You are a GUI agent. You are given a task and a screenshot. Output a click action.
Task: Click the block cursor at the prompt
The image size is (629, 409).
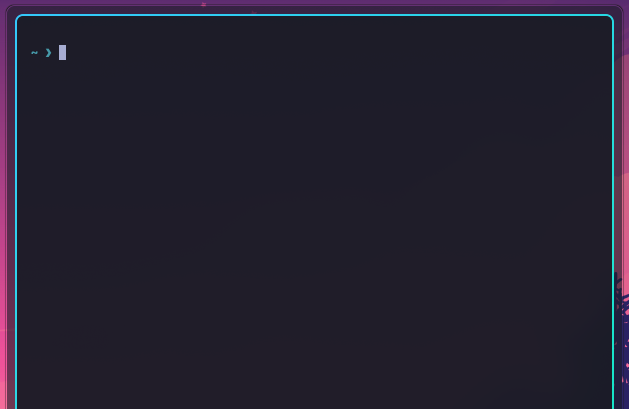pos(63,53)
